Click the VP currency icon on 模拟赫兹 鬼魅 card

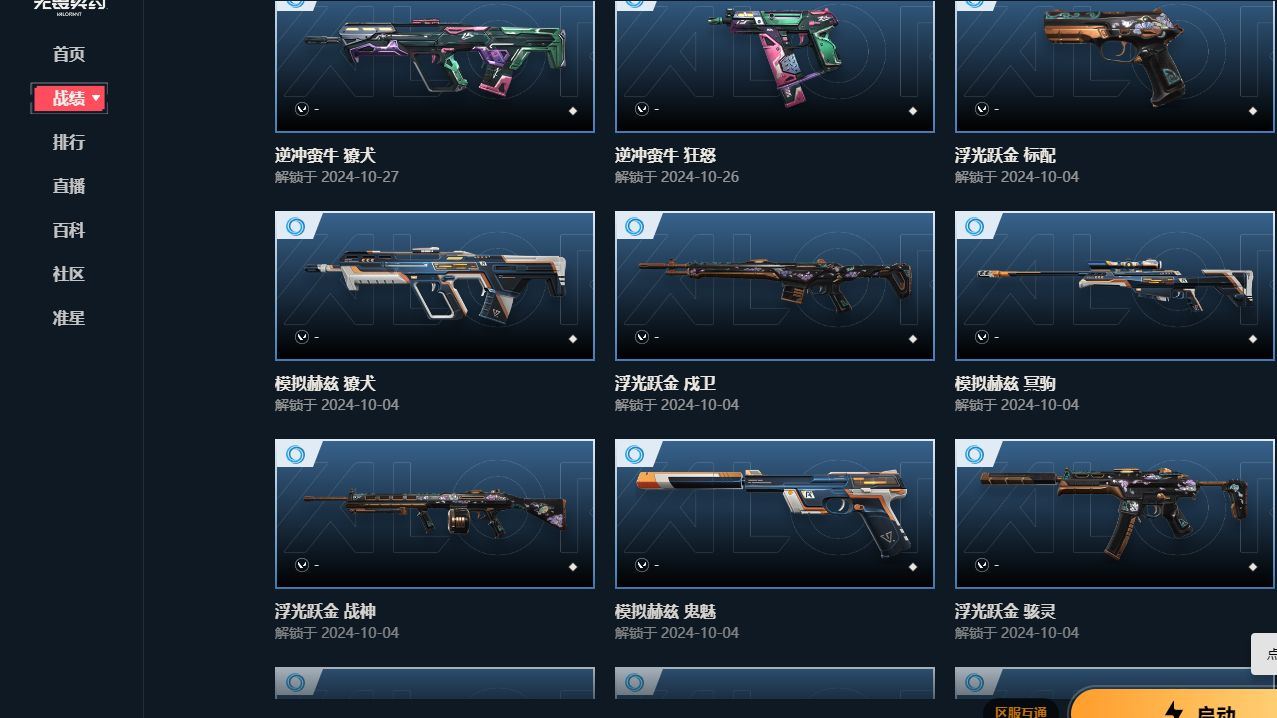(x=642, y=566)
